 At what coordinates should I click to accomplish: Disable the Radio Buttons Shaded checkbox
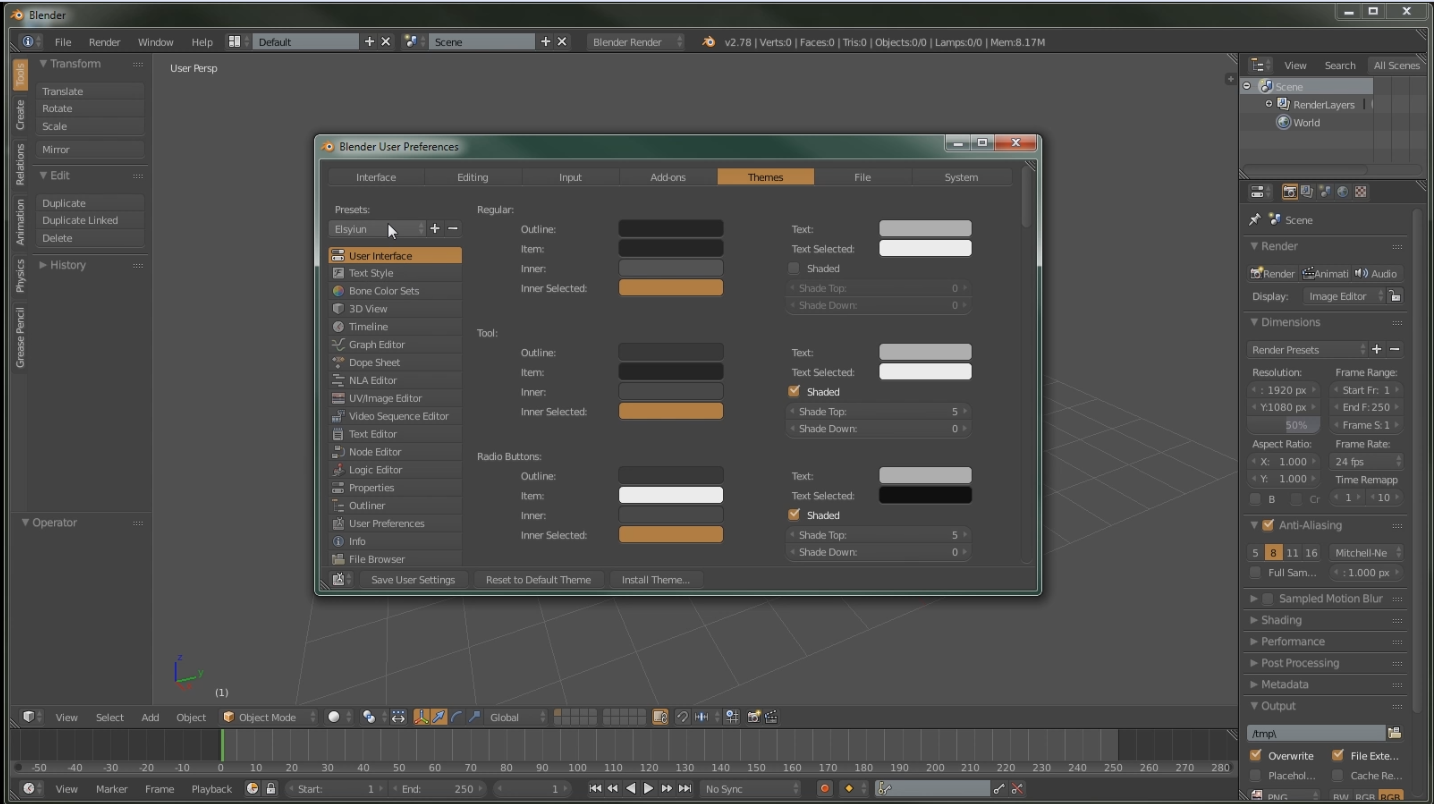point(794,515)
